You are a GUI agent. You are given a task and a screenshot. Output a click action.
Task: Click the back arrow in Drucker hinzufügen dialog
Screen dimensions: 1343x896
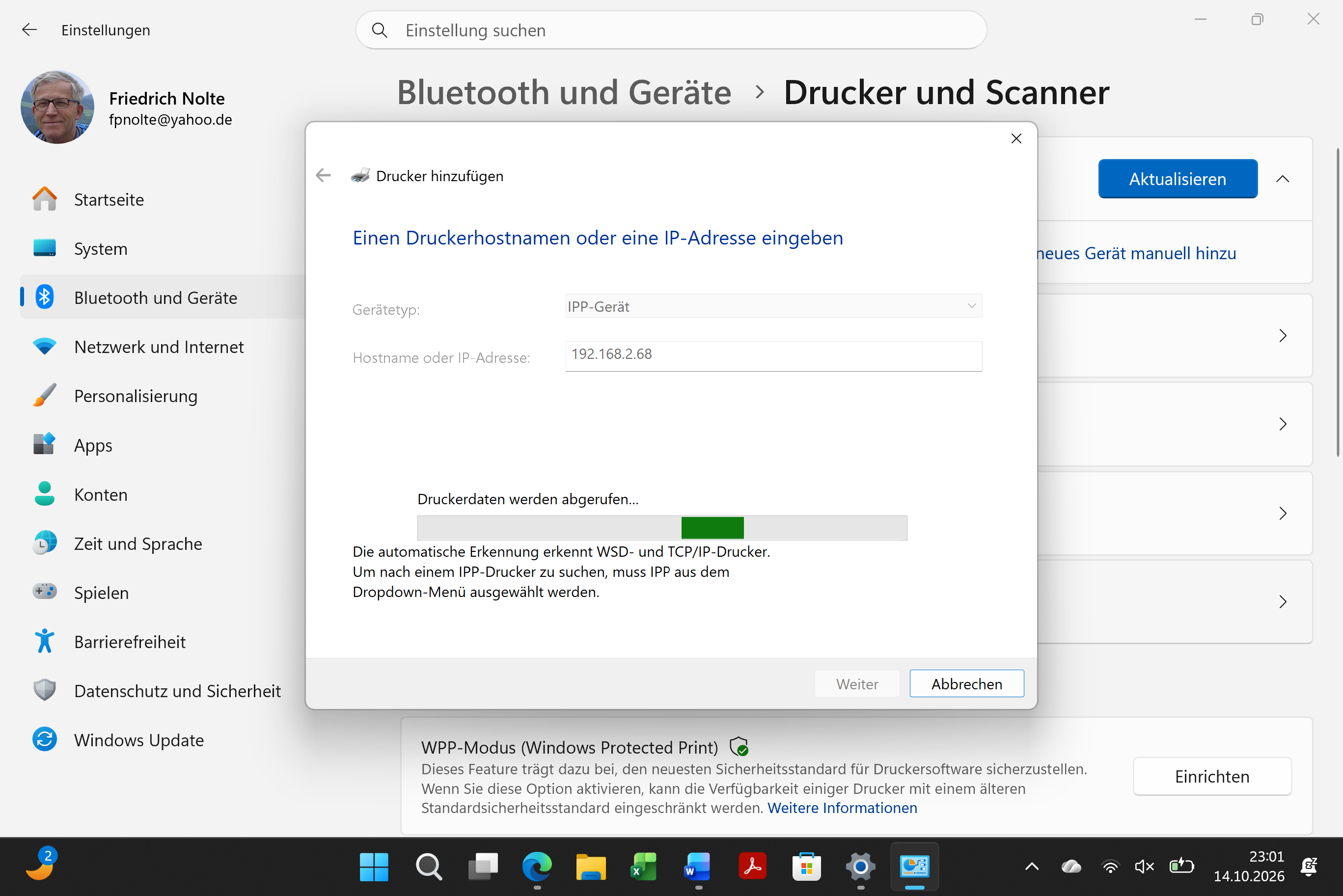click(324, 175)
